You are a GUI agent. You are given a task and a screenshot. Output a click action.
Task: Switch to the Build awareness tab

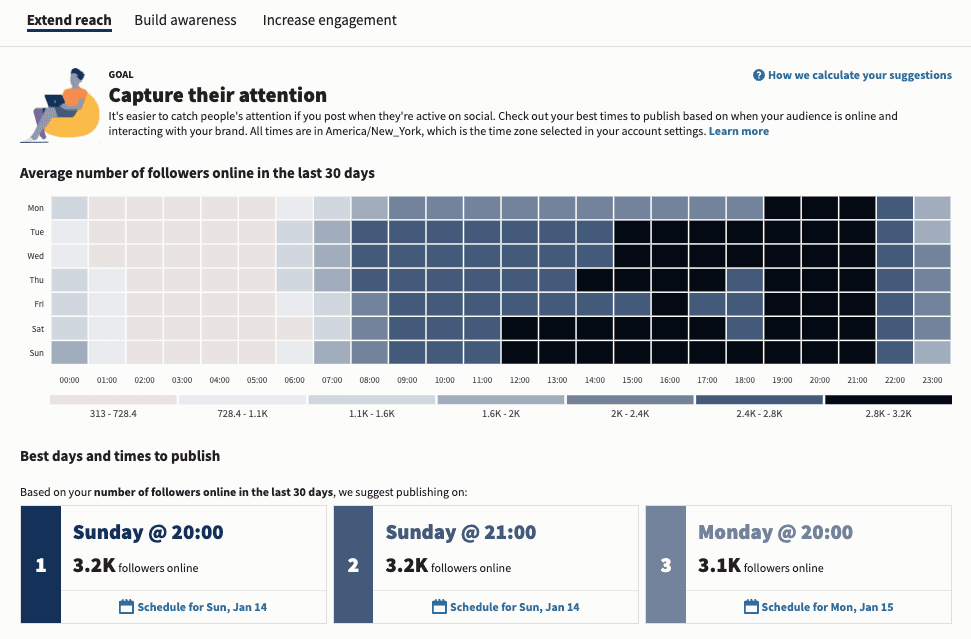(185, 20)
